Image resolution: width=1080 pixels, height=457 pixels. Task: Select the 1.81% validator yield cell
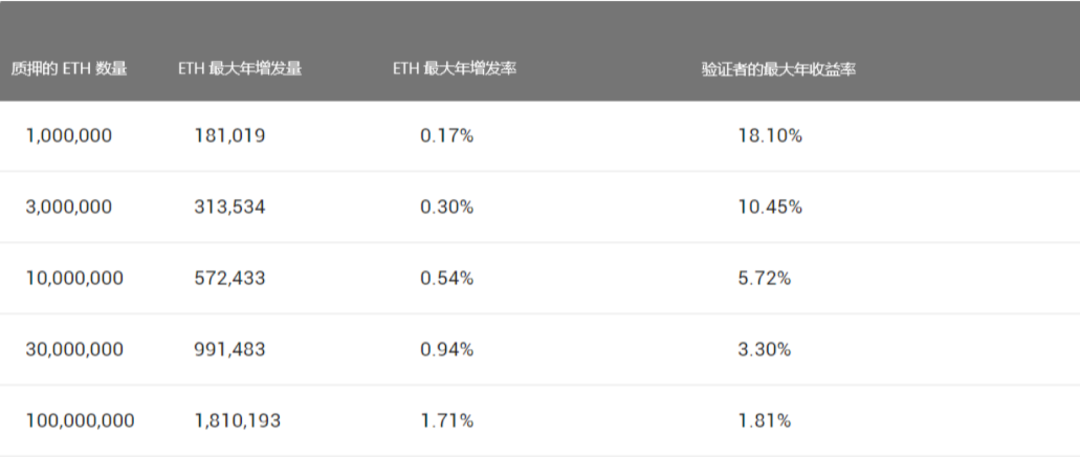765,421
